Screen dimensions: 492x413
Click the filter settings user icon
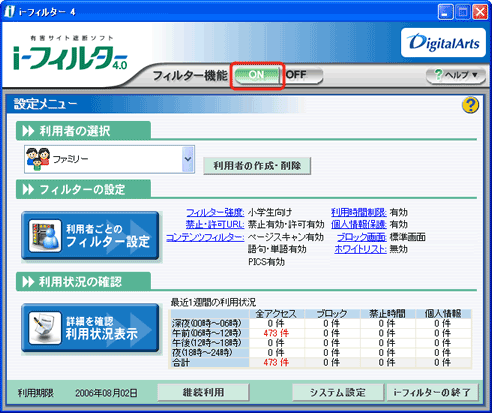click(45, 236)
